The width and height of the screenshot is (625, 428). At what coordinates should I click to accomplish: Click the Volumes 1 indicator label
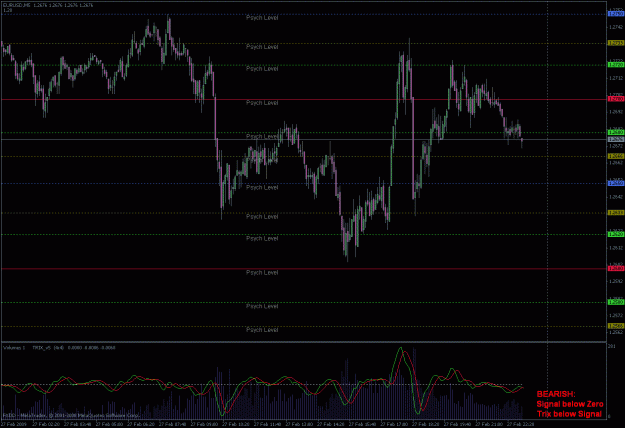[14, 348]
